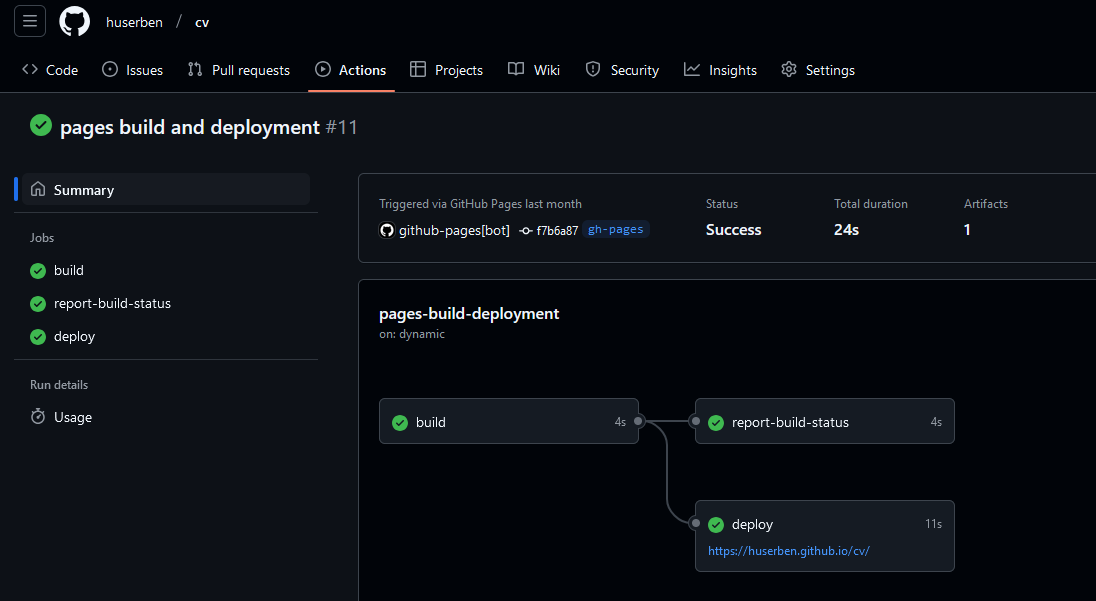The height and width of the screenshot is (601, 1096).
Task: Open the build node in the workflow graph
Action: (509, 421)
